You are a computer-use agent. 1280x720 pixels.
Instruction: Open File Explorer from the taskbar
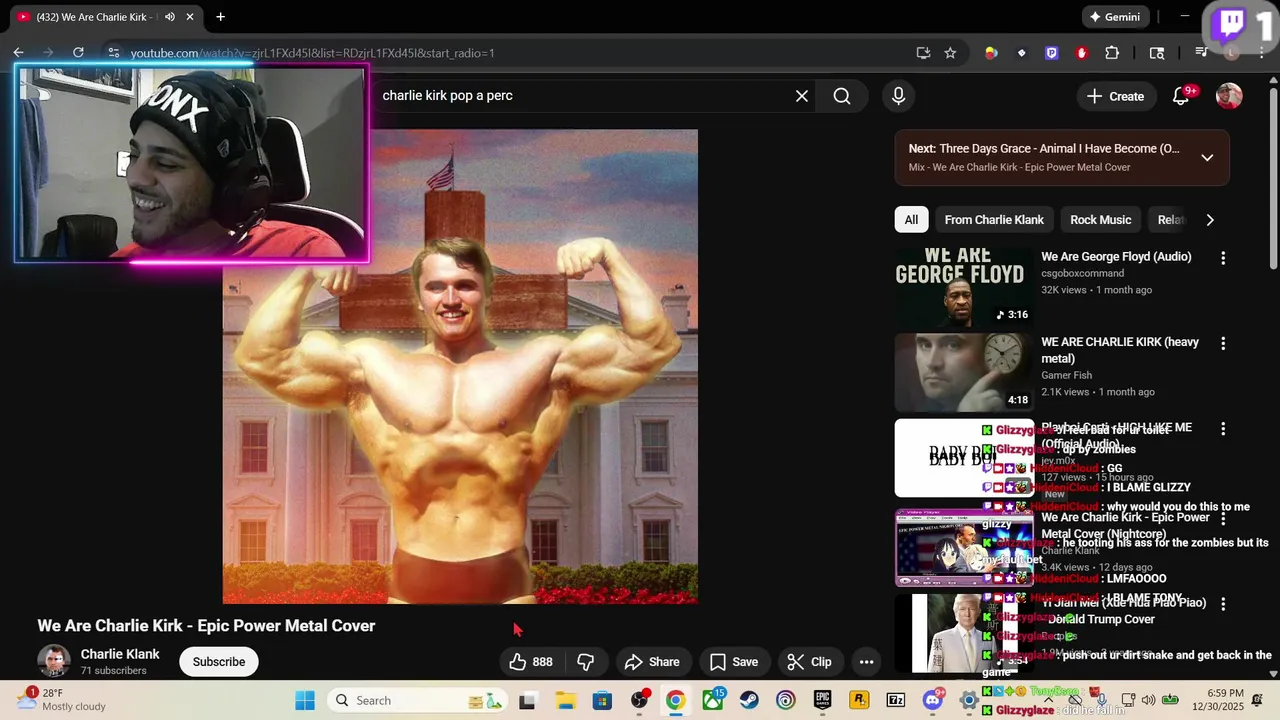(565, 700)
